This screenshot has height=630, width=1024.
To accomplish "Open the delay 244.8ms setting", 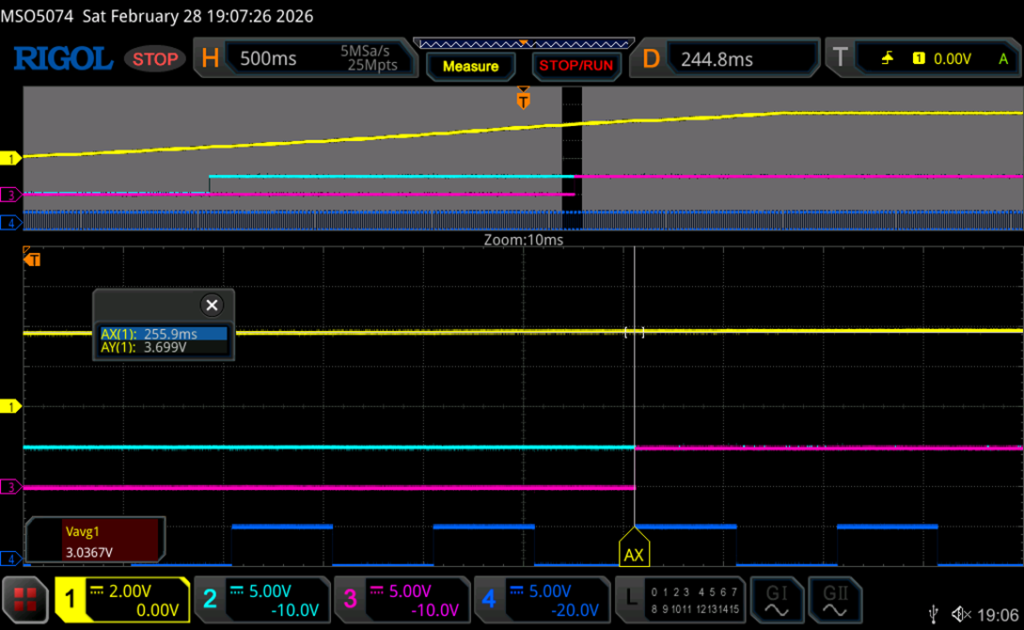I will point(727,59).
